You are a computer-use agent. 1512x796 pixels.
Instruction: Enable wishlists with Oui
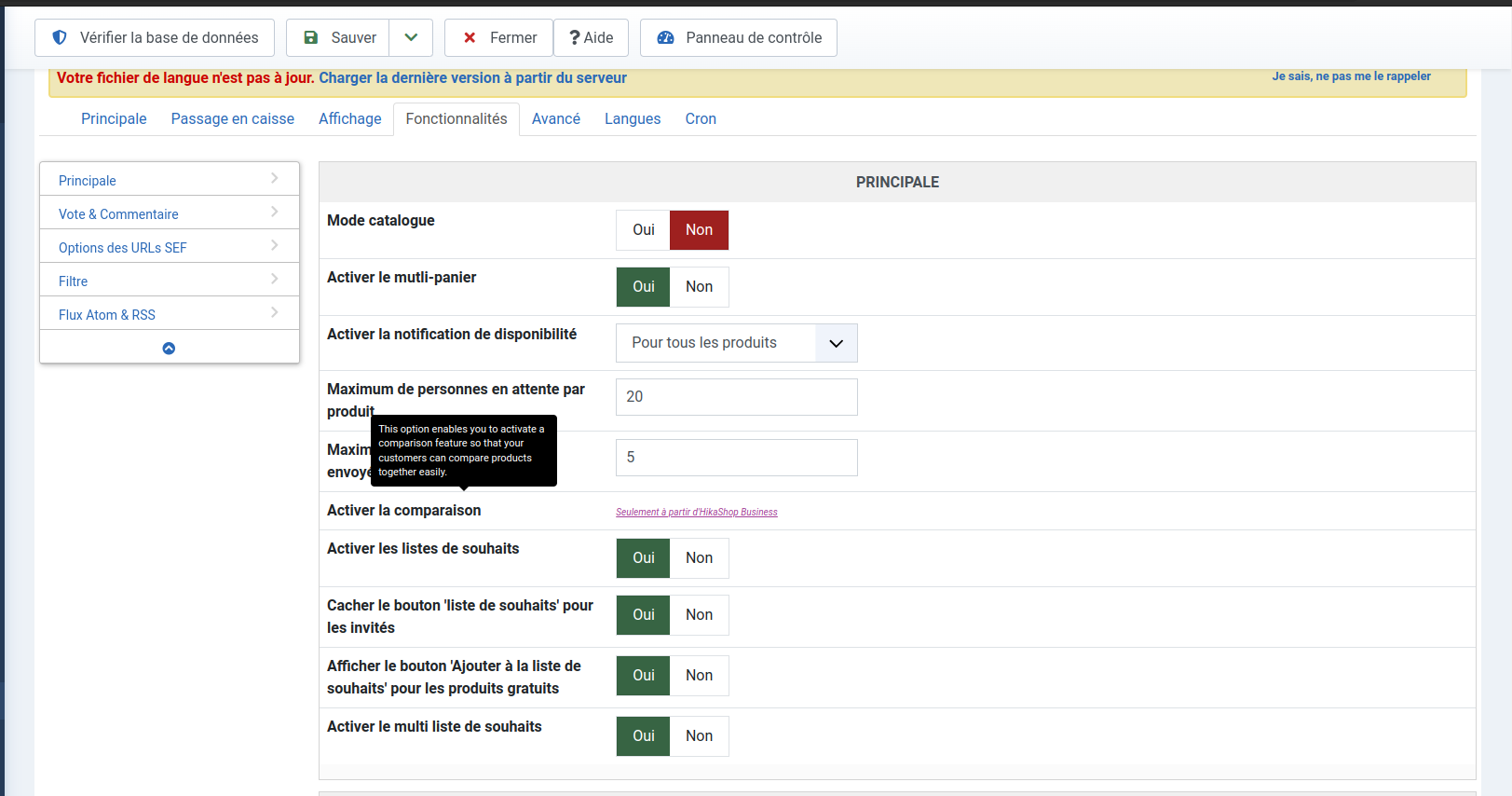pos(643,558)
